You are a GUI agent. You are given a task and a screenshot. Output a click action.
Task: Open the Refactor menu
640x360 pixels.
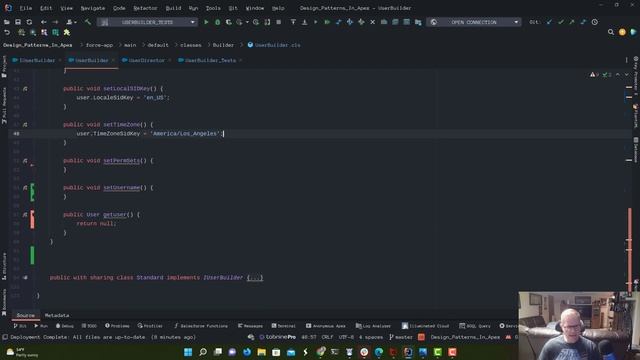145,8
